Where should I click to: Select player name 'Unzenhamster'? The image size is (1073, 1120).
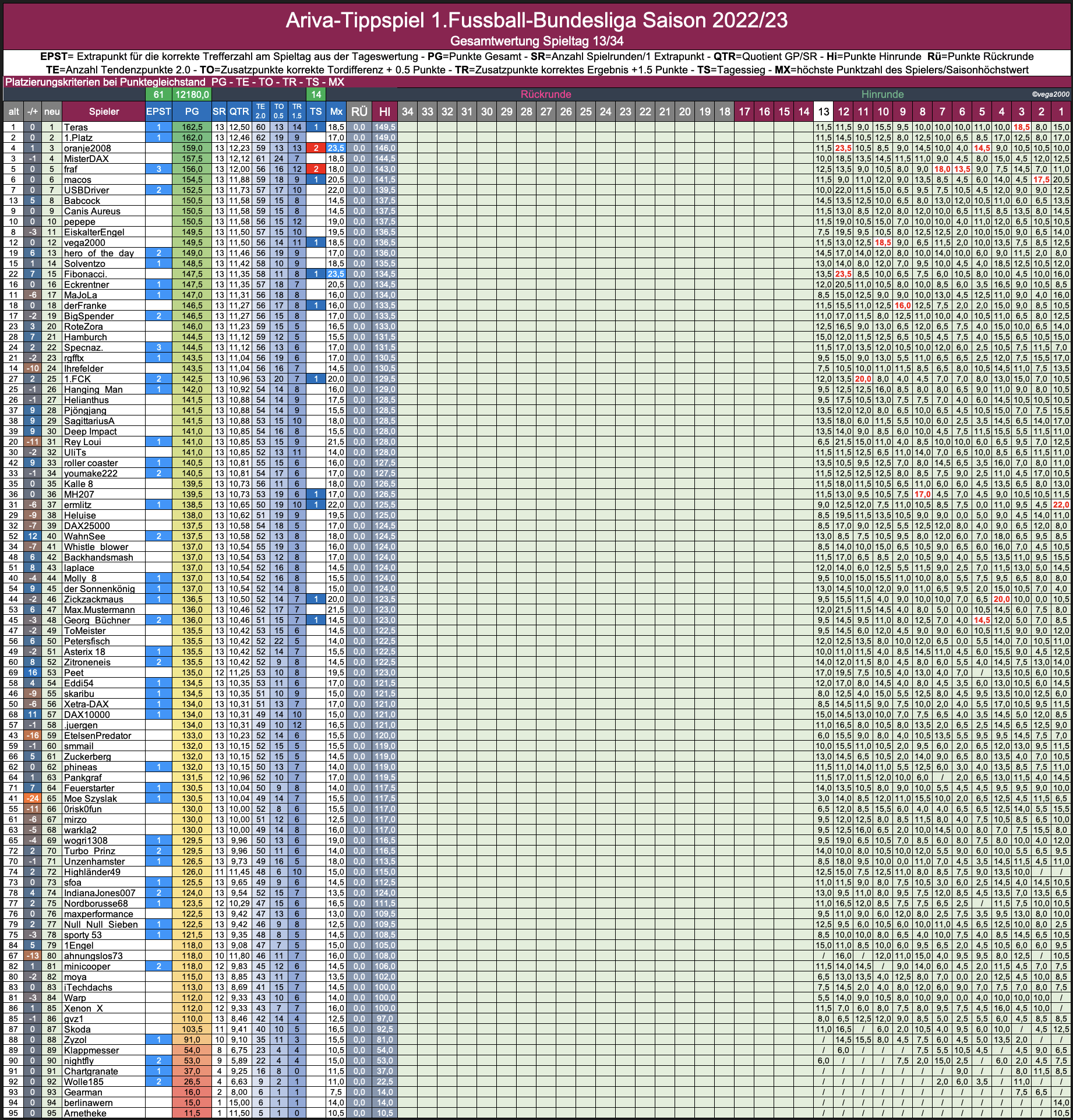[x=94, y=861]
